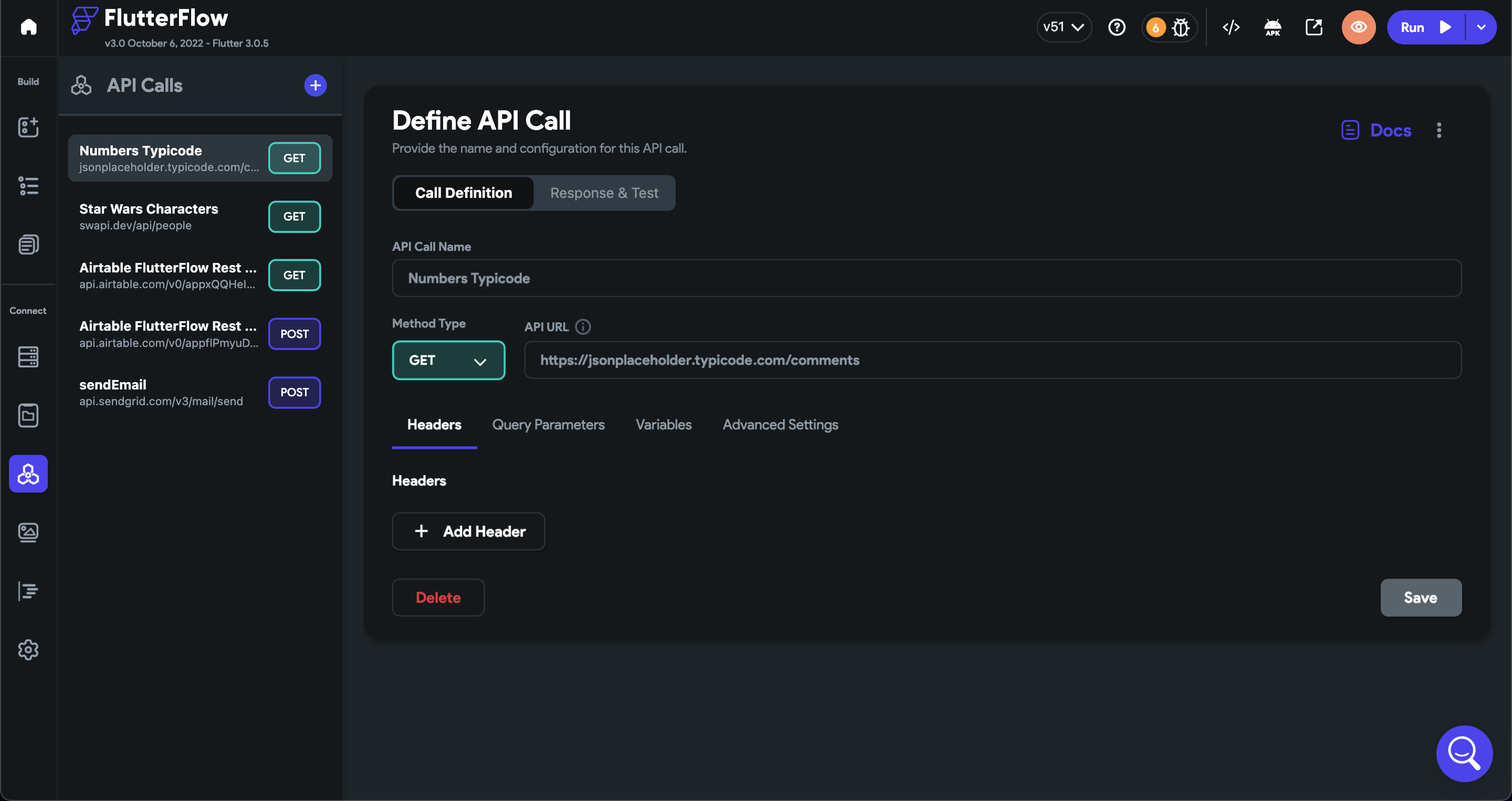
Task: Select the widget palette icon in Build sidebar
Action: point(28,127)
